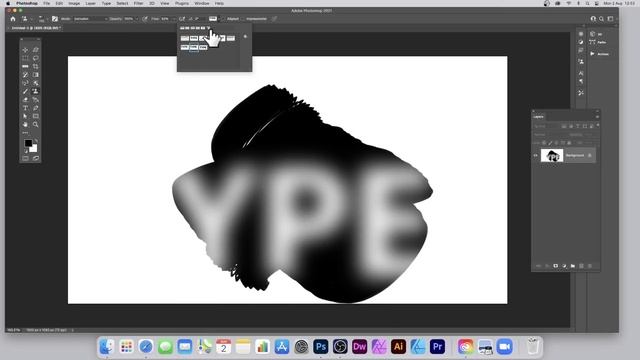Select the first pattern thumbnail in popup
This screenshot has width=640, height=360.
184,38
